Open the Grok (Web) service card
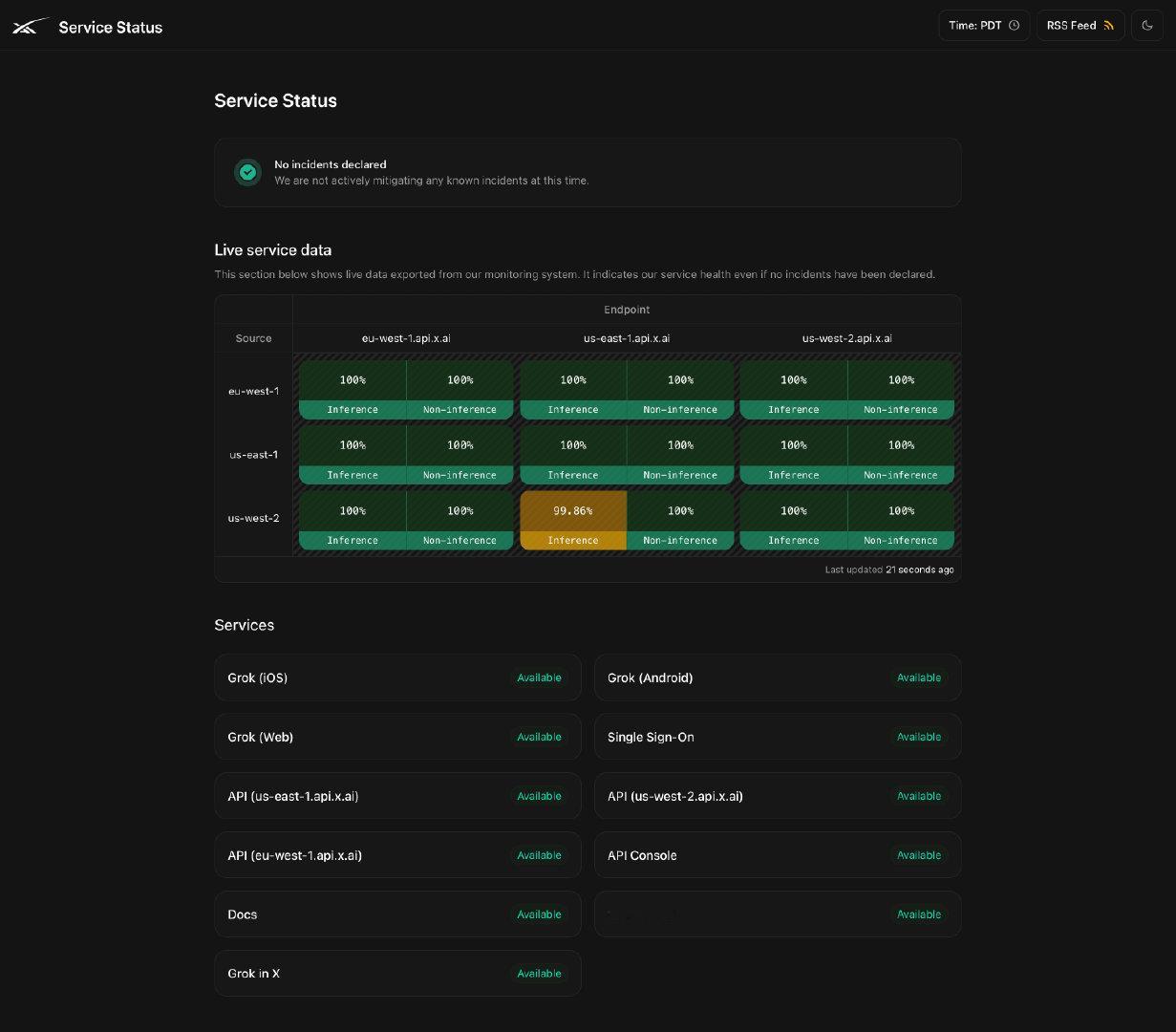The height and width of the screenshot is (1032, 1176). (397, 737)
